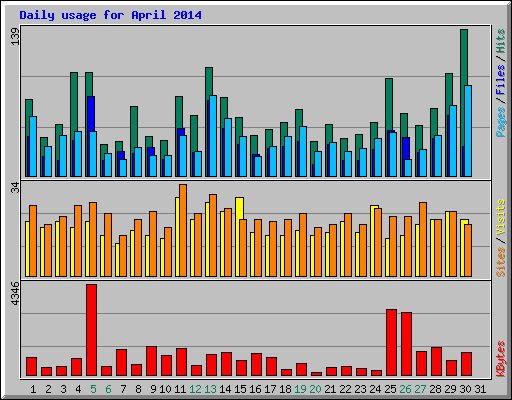Image resolution: width=512 pixels, height=400 pixels.
Task: Click day label '19' on axis
Action: [300, 389]
